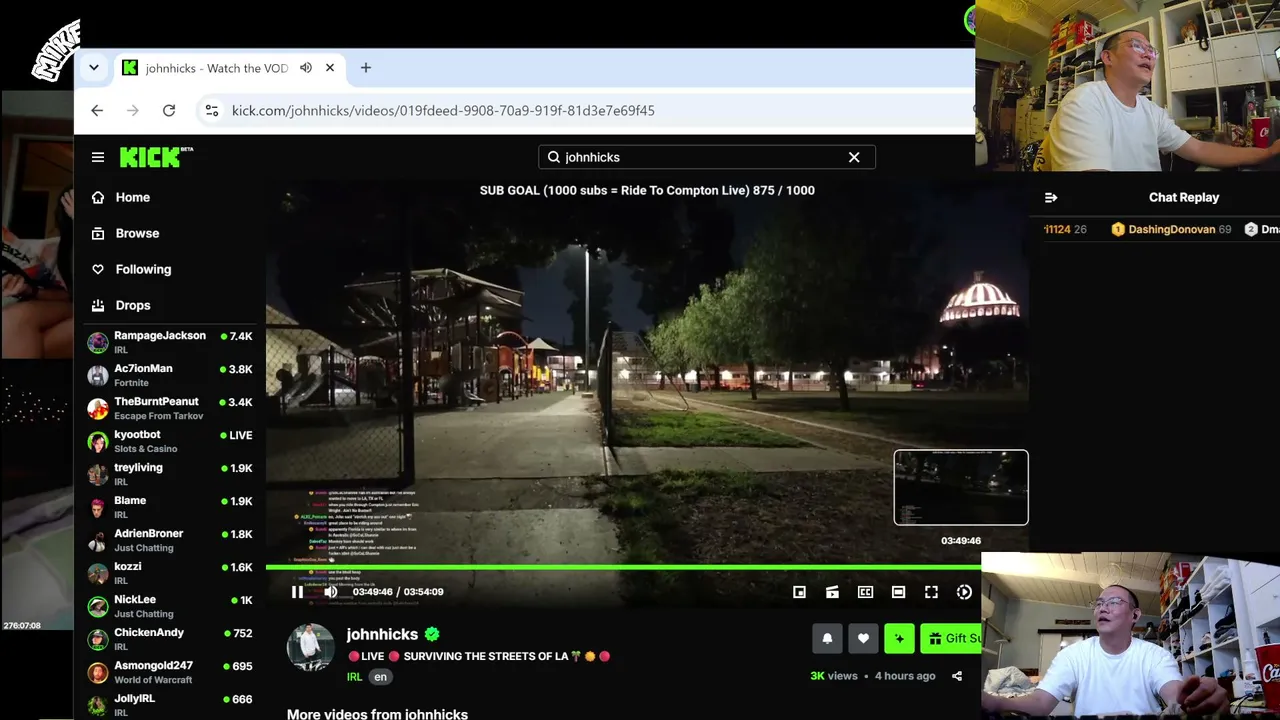Mute the video player volume
Screen dimensions: 1280x720
(x=330, y=592)
